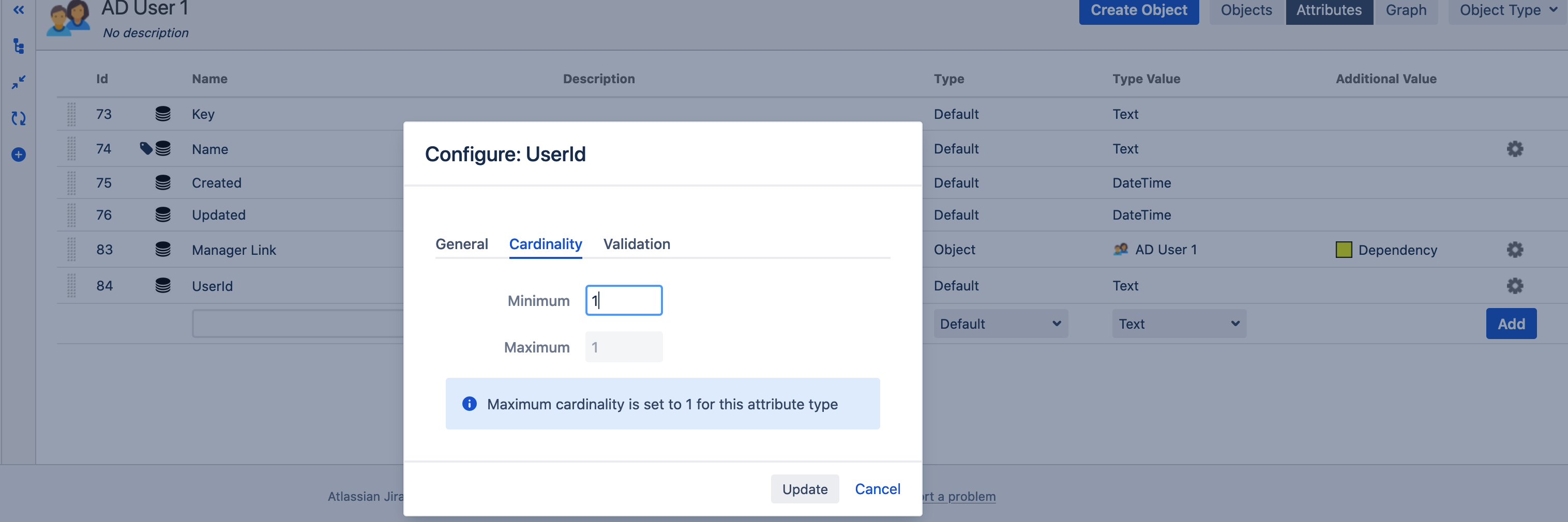Cancel the Configure UserId dialog
The width and height of the screenshot is (1568, 522).
(878, 489)
